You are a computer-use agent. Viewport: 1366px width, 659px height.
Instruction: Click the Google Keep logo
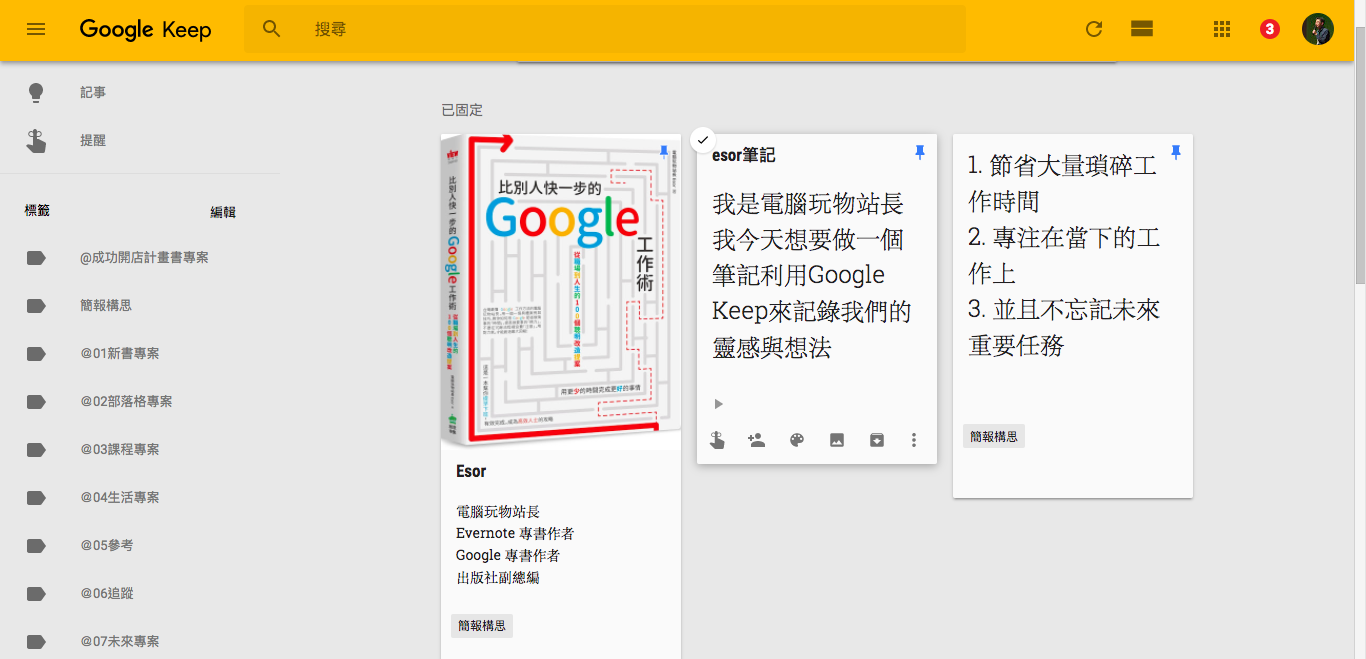click(145, 29)
